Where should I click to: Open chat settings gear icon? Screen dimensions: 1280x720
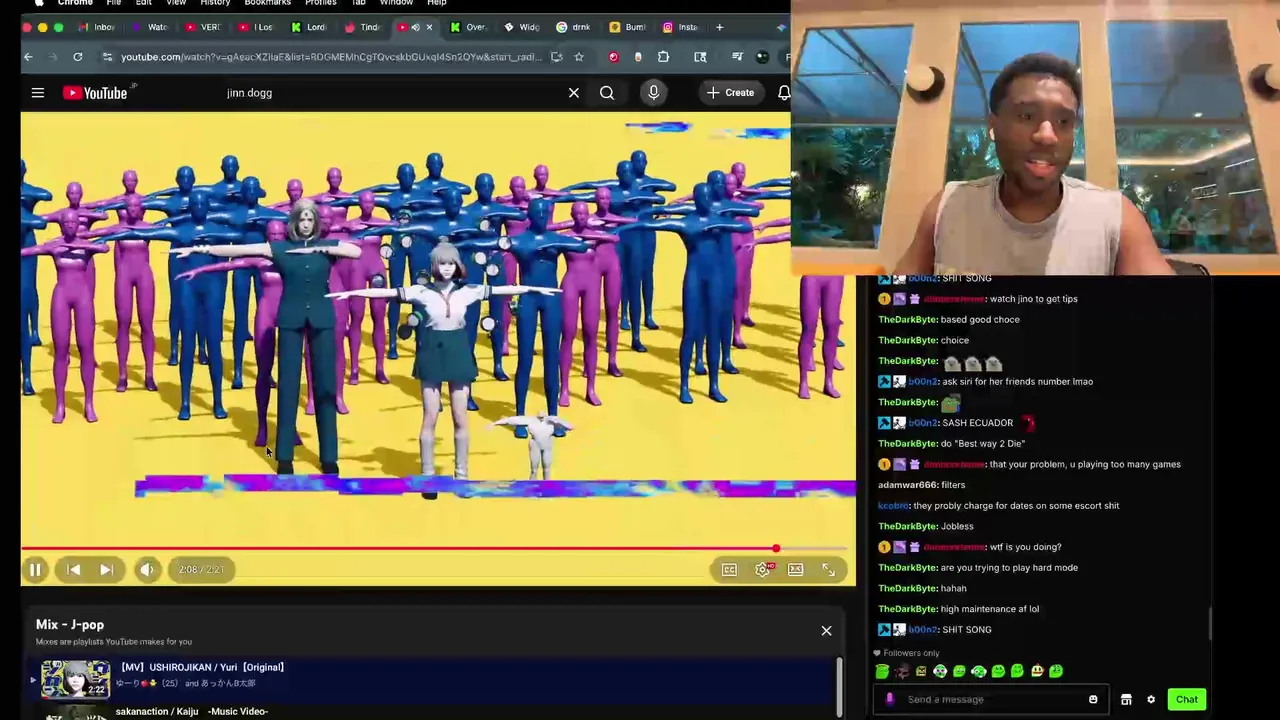[1151, 700]
